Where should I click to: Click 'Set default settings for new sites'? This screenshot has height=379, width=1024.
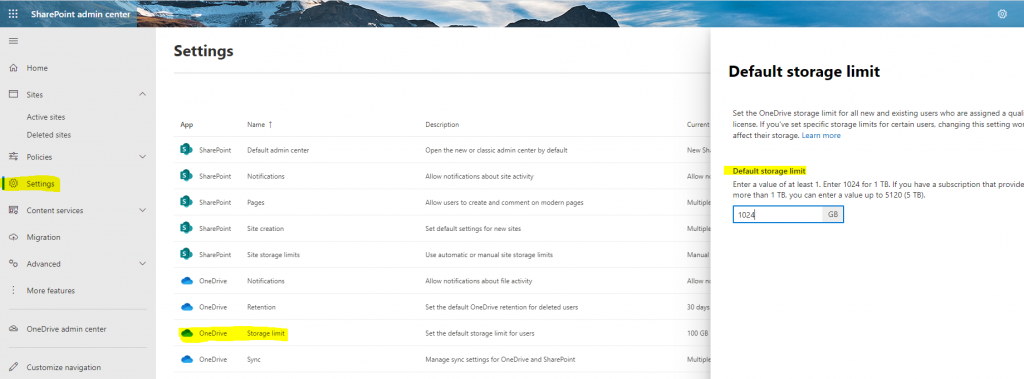[x=473, y=229]
